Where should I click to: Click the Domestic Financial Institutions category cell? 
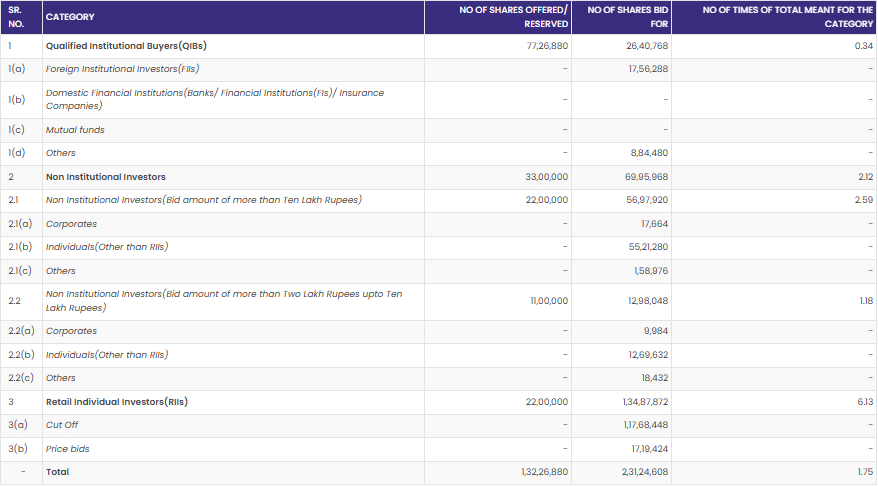[214, 99]
